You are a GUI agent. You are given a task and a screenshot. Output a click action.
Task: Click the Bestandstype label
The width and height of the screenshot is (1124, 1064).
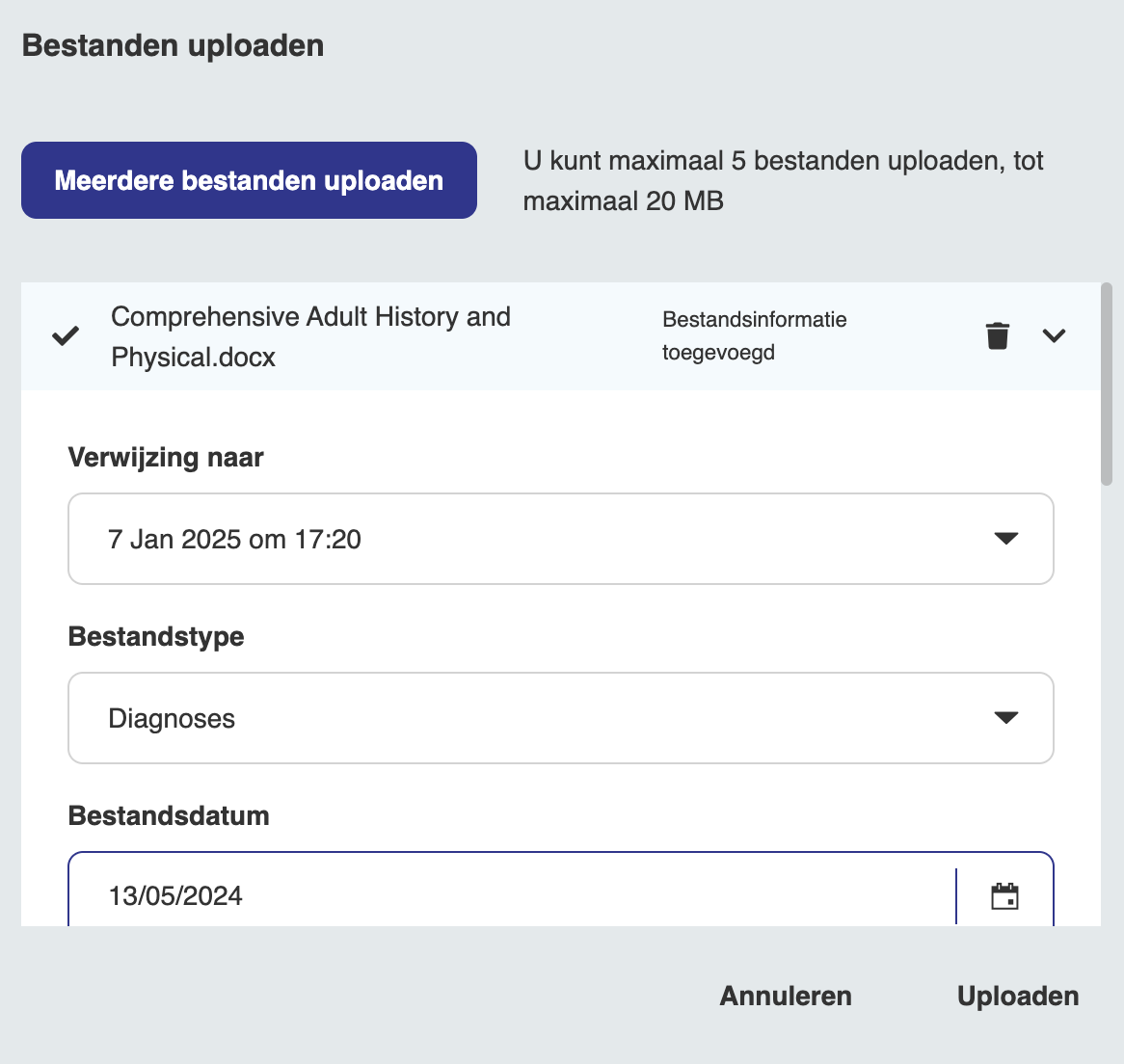click(156, 637)
